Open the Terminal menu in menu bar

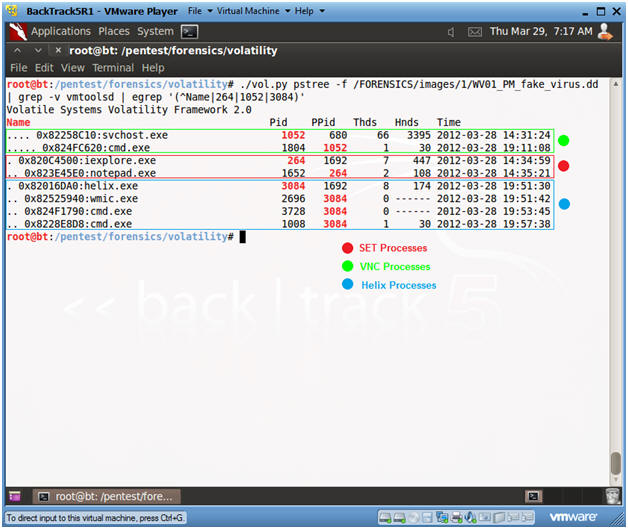(x=113, y=68)
